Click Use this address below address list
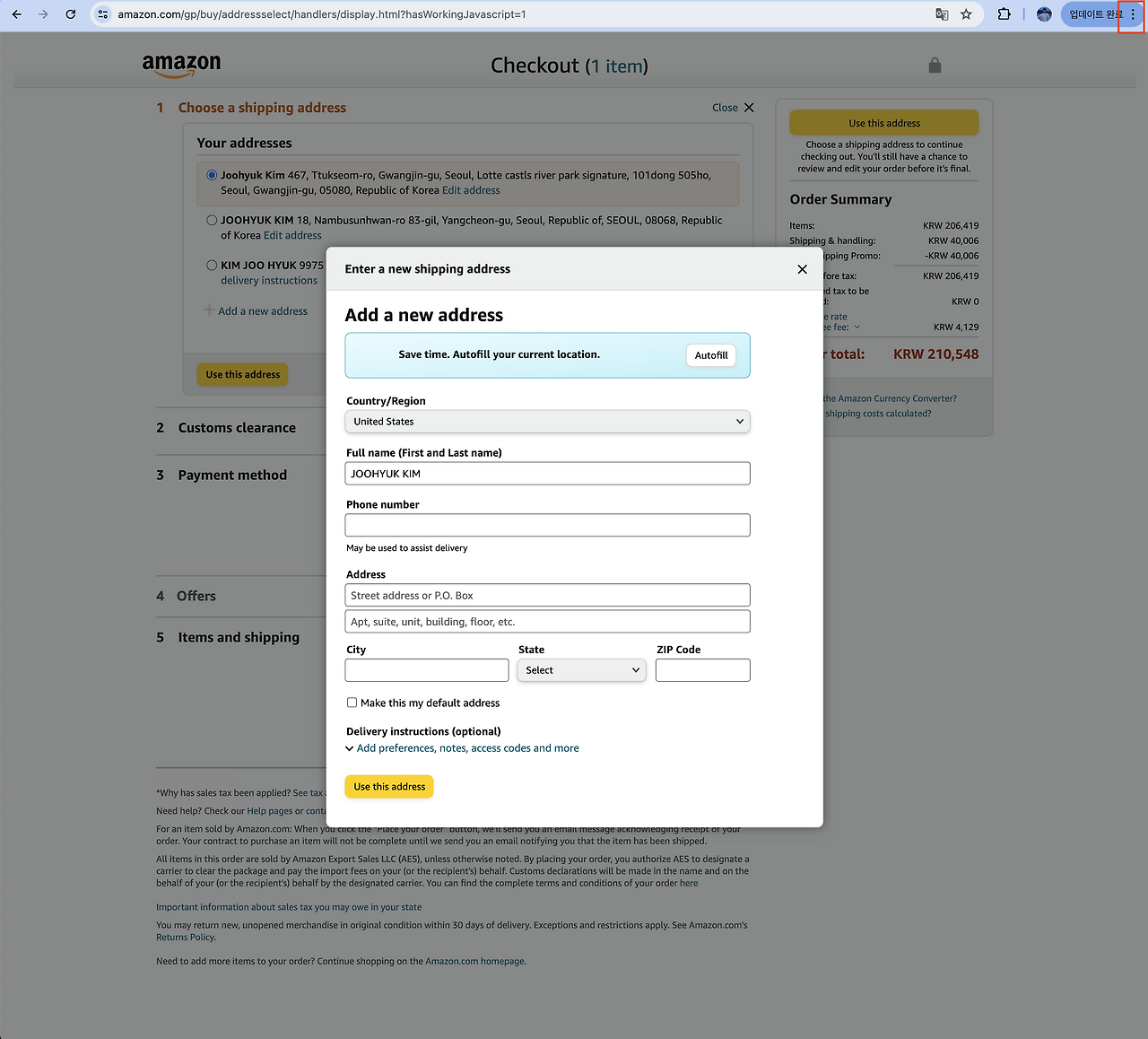 click(243, 374)
